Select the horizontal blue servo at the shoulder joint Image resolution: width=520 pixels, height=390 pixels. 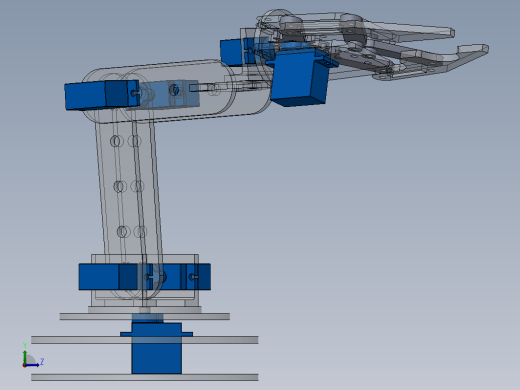click(x=145, y=277)
